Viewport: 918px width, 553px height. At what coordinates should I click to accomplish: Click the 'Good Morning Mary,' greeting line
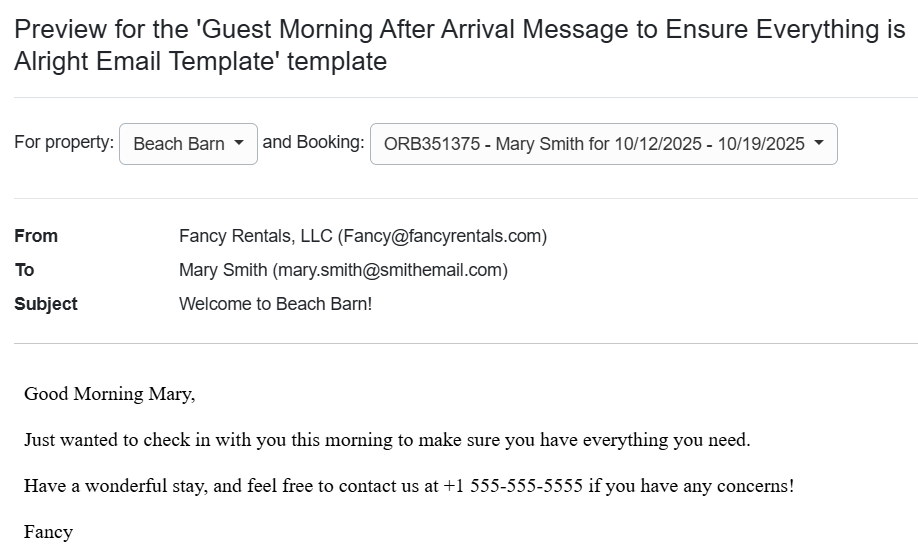pyautogui.click(x=110, y=394)
